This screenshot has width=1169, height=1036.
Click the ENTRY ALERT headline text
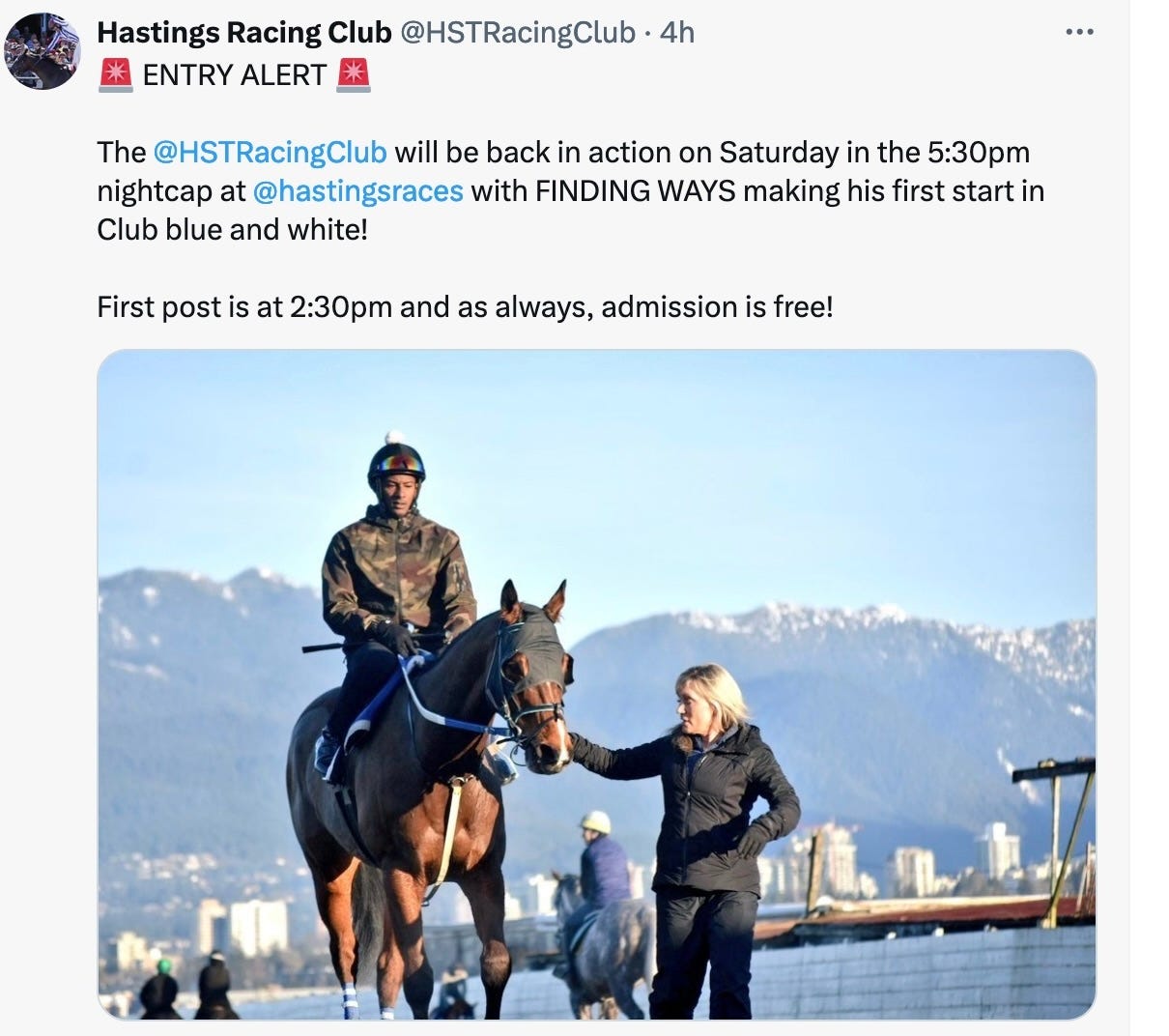coord(235,74)
